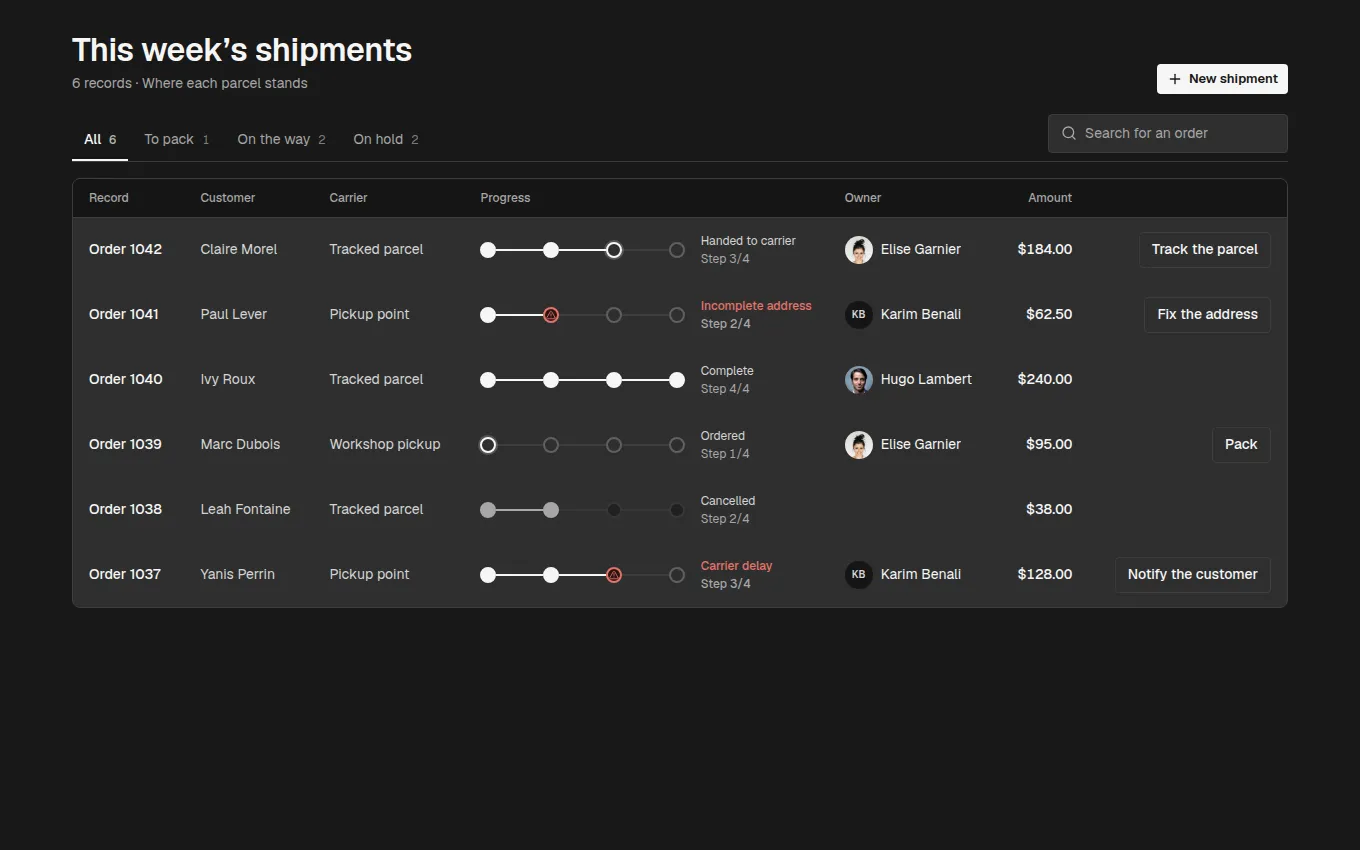The height and width of the screenshot is (850, 1360).
Task: Click the first step ring on Order 1039 progress
Action: pos(488,445)
